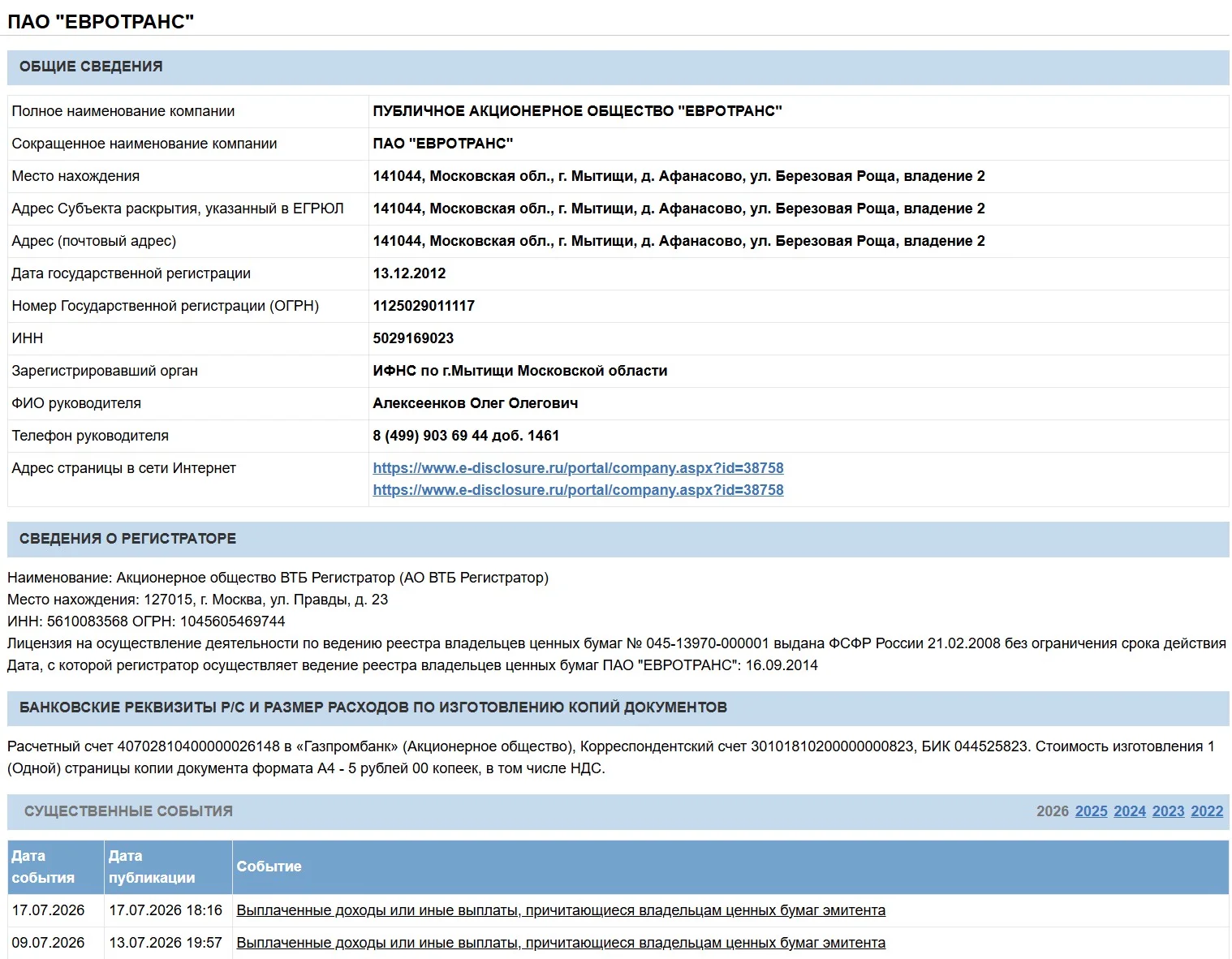Show significant events for 2023
The height and width of the screenshot is (959, 1232).
[1168, 811]
